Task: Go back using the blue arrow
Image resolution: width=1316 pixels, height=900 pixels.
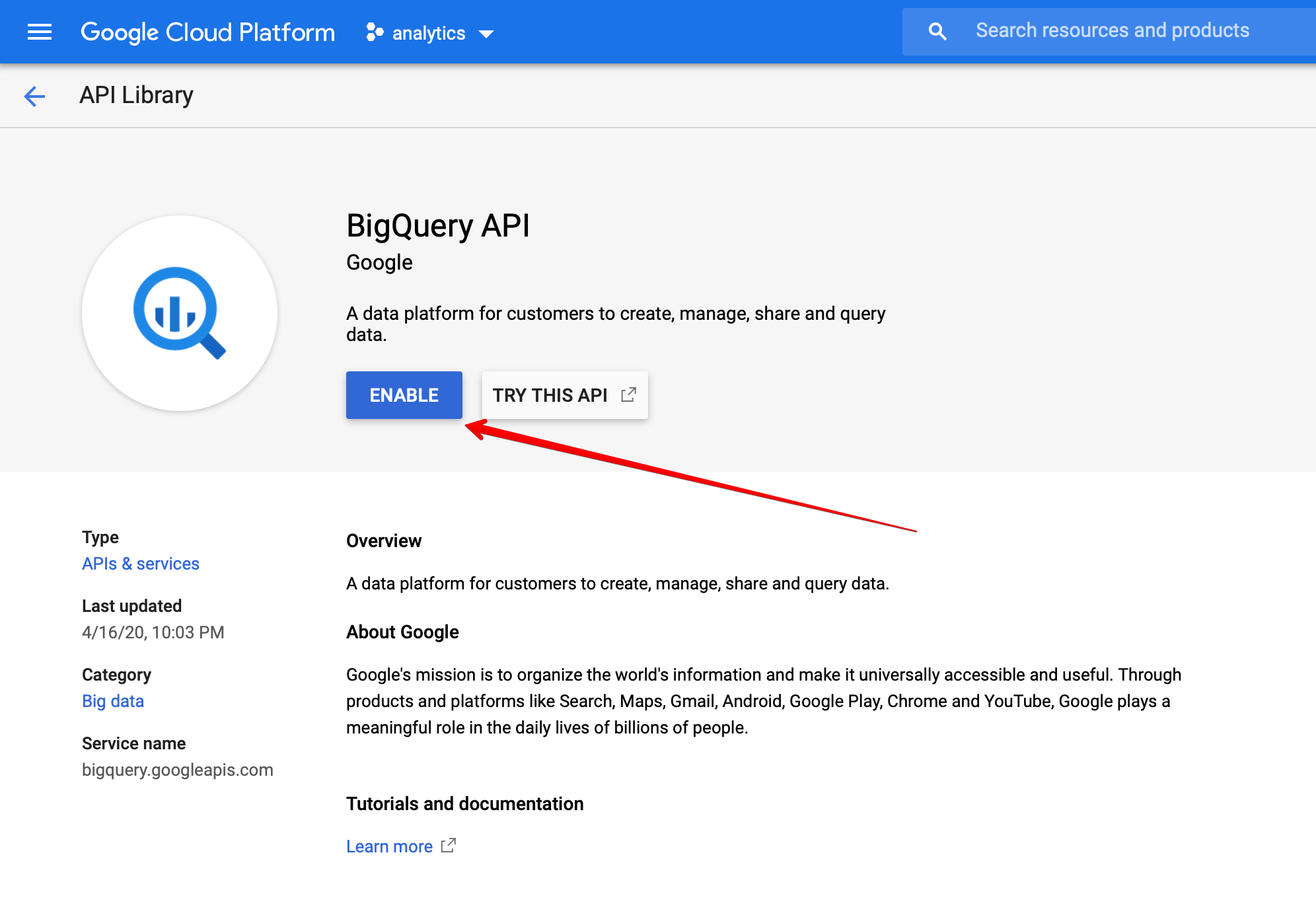Action: pyautogui.click(x=34, y=96)
